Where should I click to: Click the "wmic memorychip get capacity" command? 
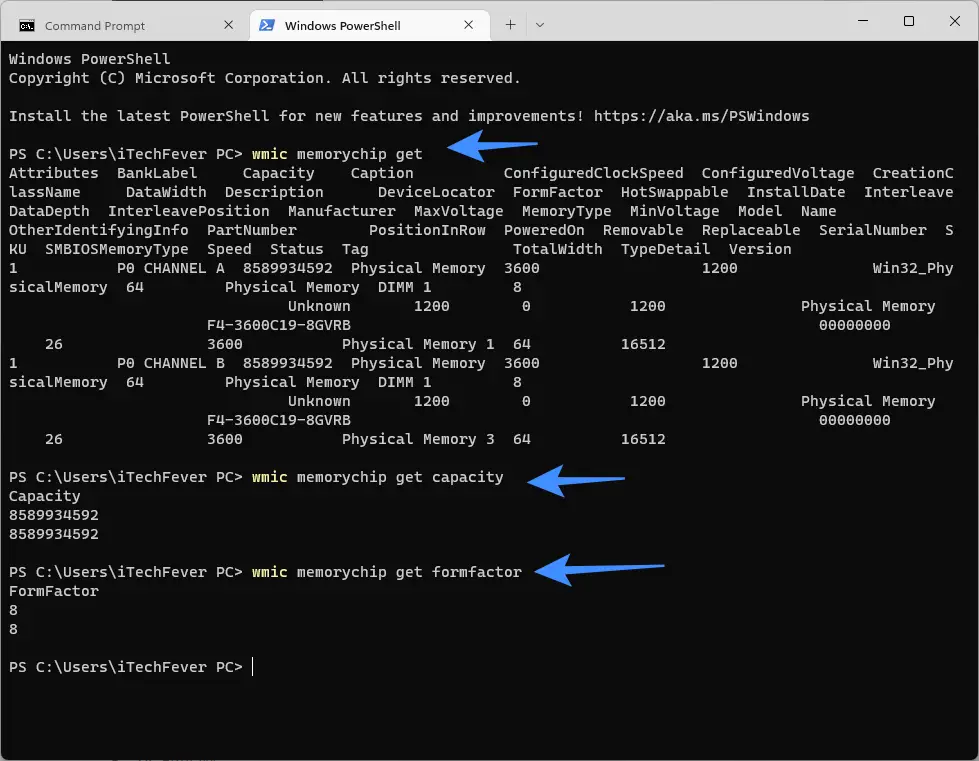[x=378, y=477]
